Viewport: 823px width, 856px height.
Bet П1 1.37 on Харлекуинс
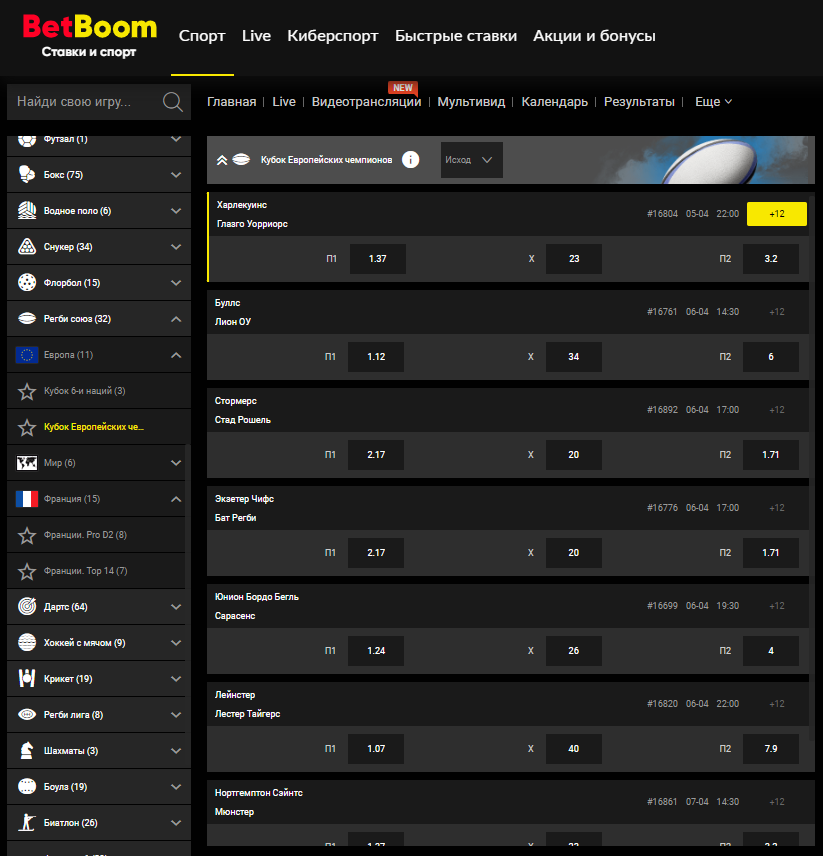pos(378,259)
